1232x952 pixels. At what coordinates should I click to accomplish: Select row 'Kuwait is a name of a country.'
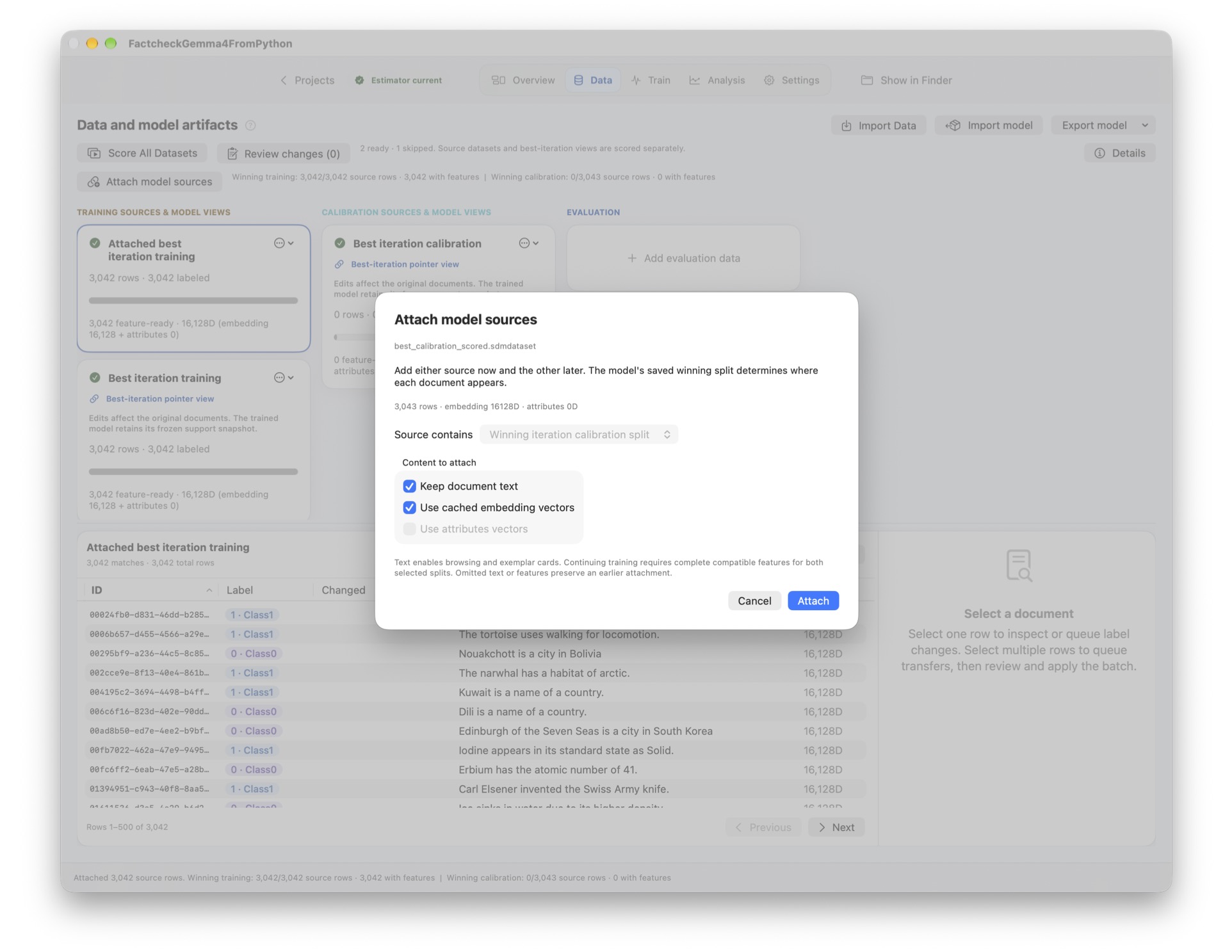point(475,693)
